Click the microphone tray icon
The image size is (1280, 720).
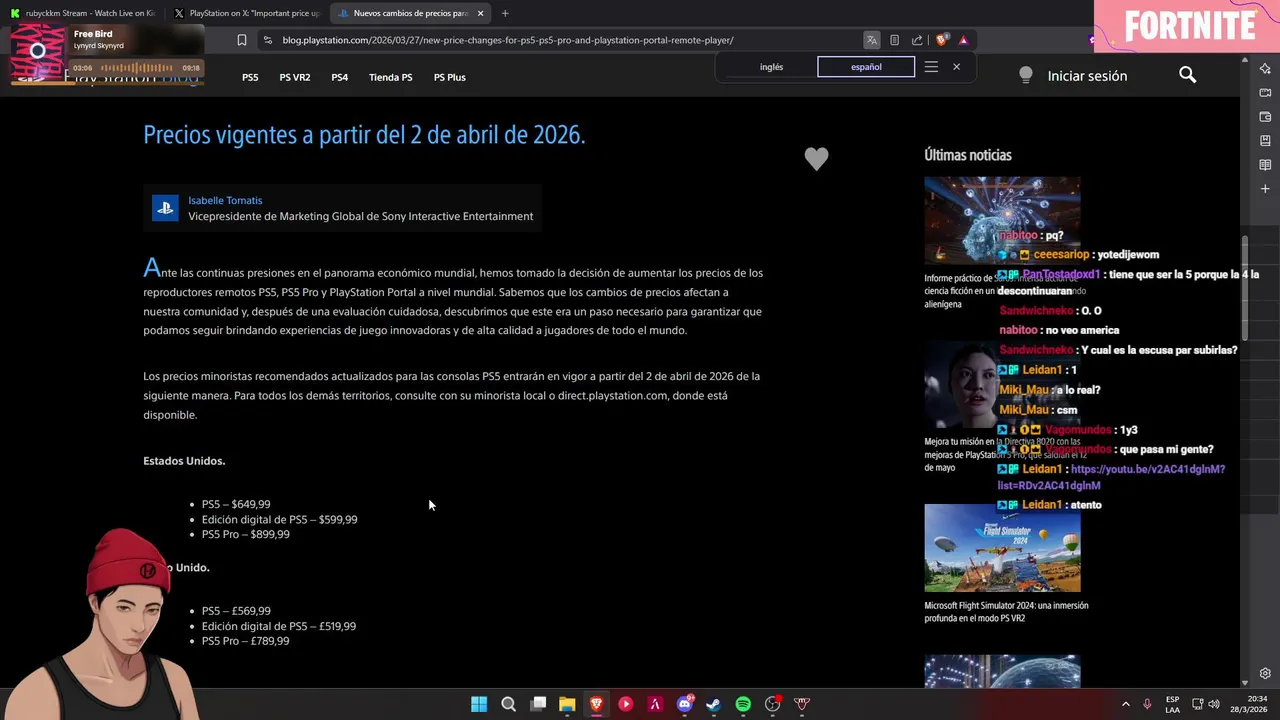pyautogui.click(x=1147, y=704)
